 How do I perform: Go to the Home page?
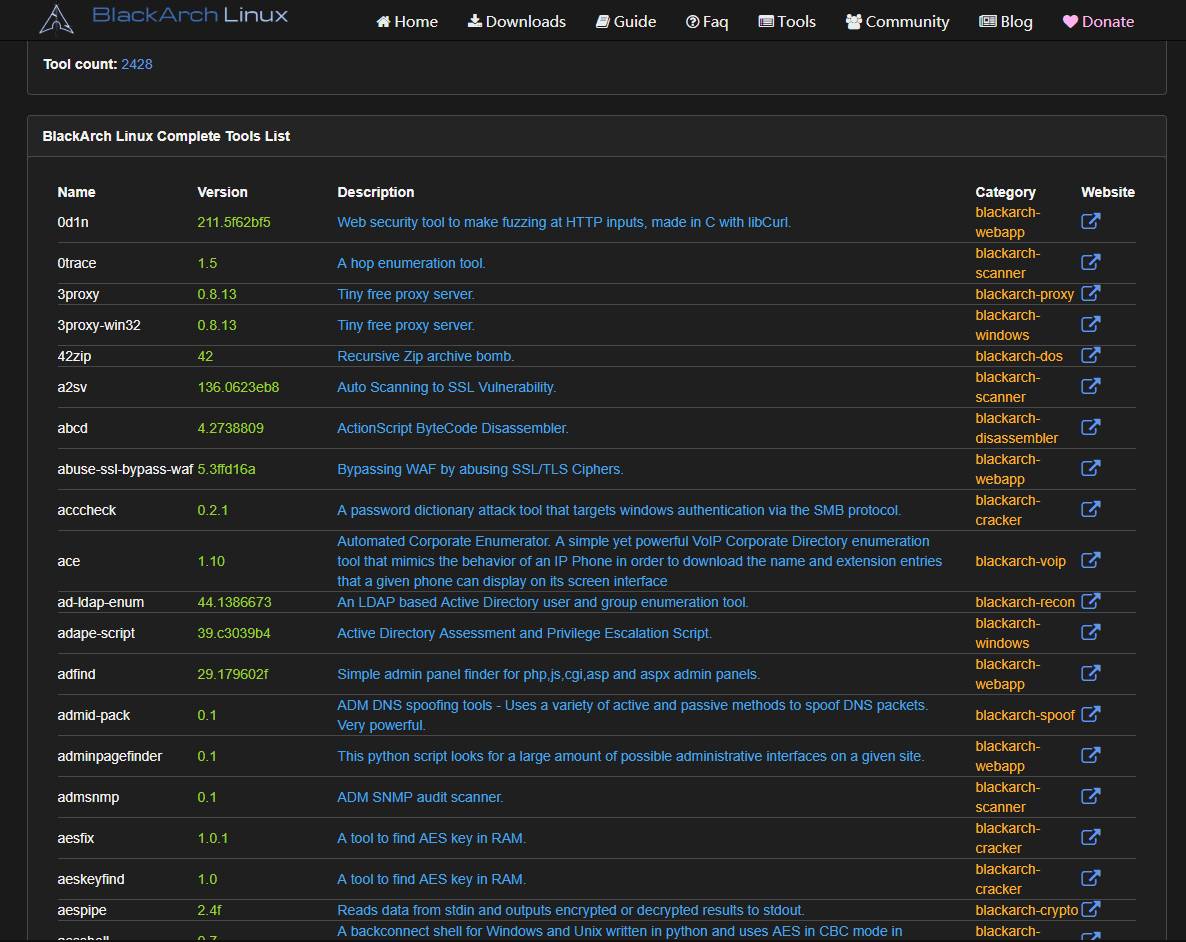407,21
